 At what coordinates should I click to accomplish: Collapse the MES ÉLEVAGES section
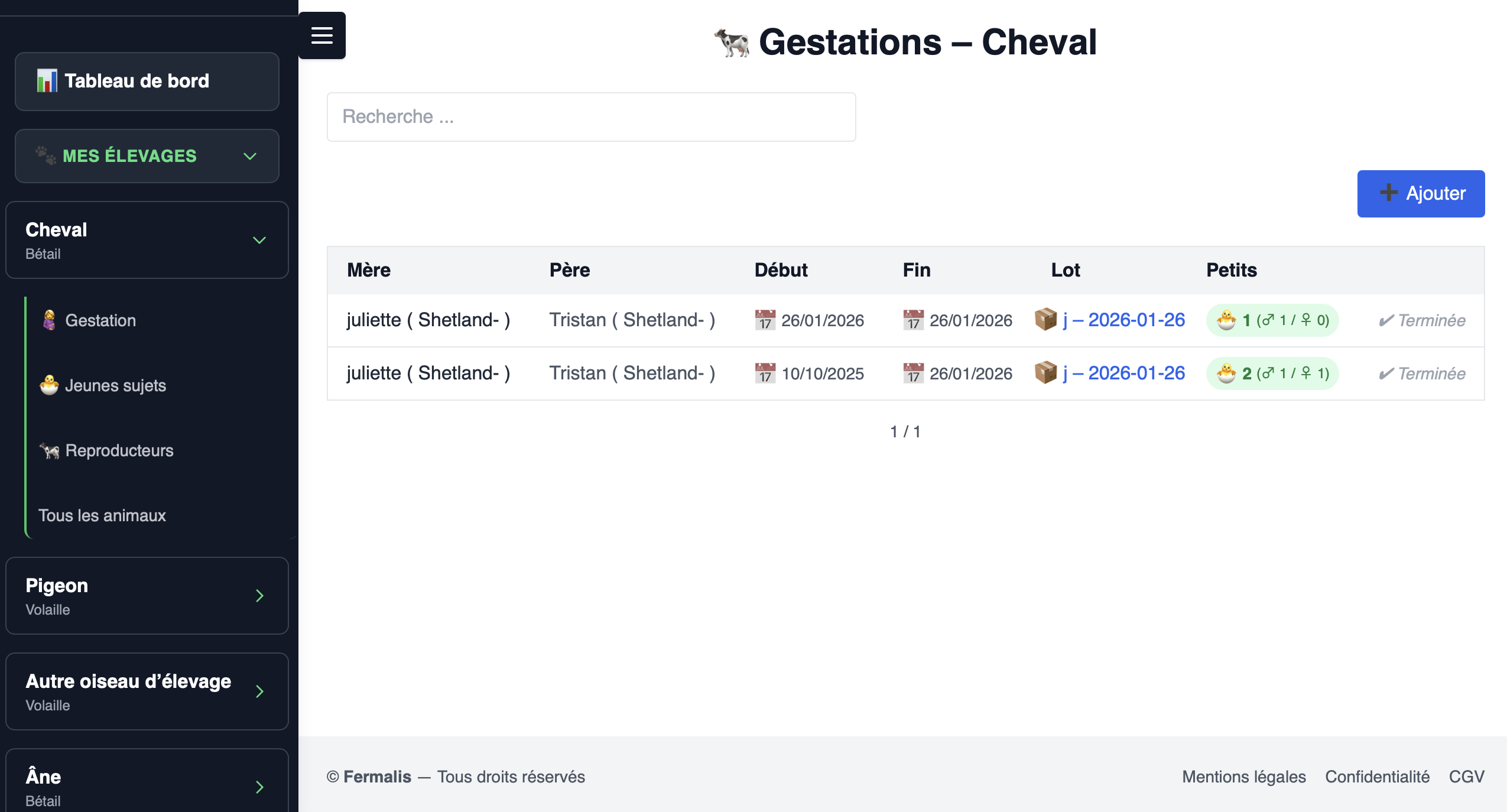click(x=249, y=156)
